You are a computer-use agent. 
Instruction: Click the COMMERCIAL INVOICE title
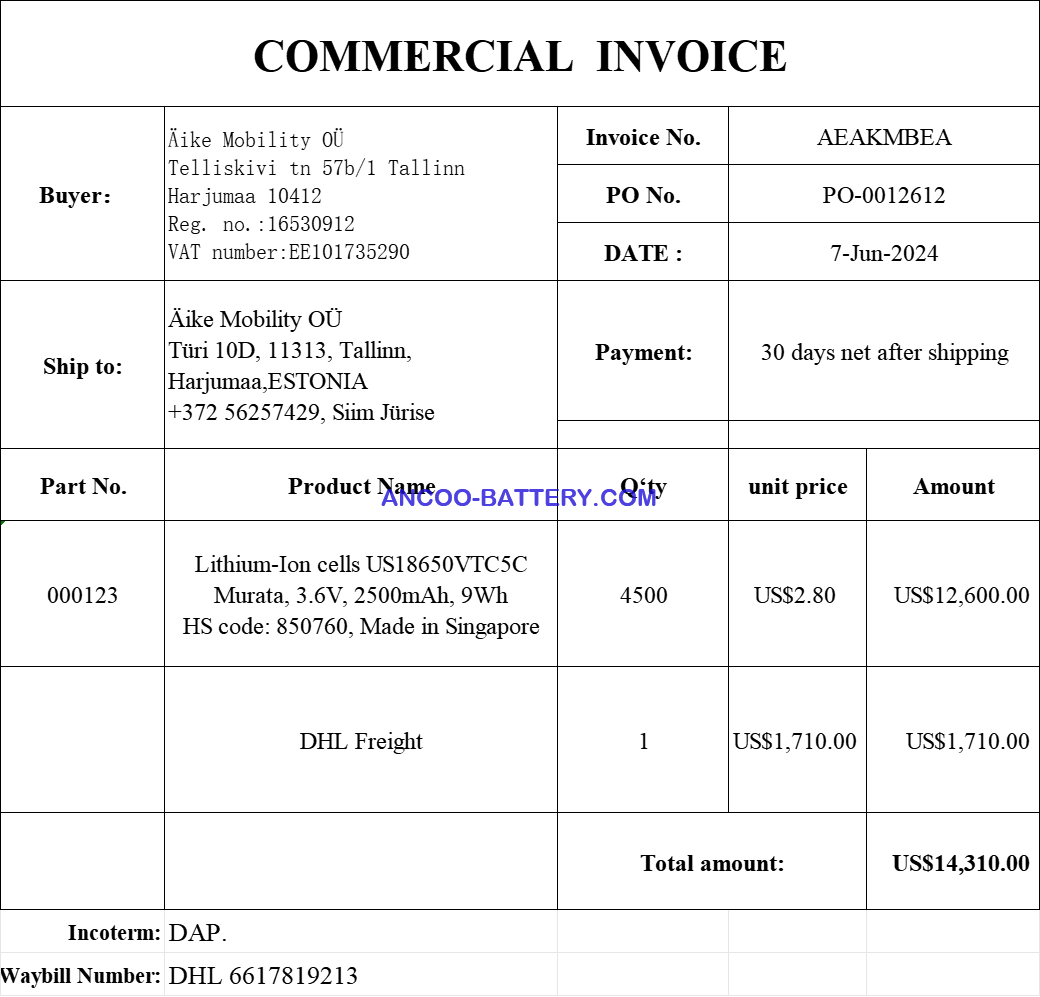click(520, 56)
